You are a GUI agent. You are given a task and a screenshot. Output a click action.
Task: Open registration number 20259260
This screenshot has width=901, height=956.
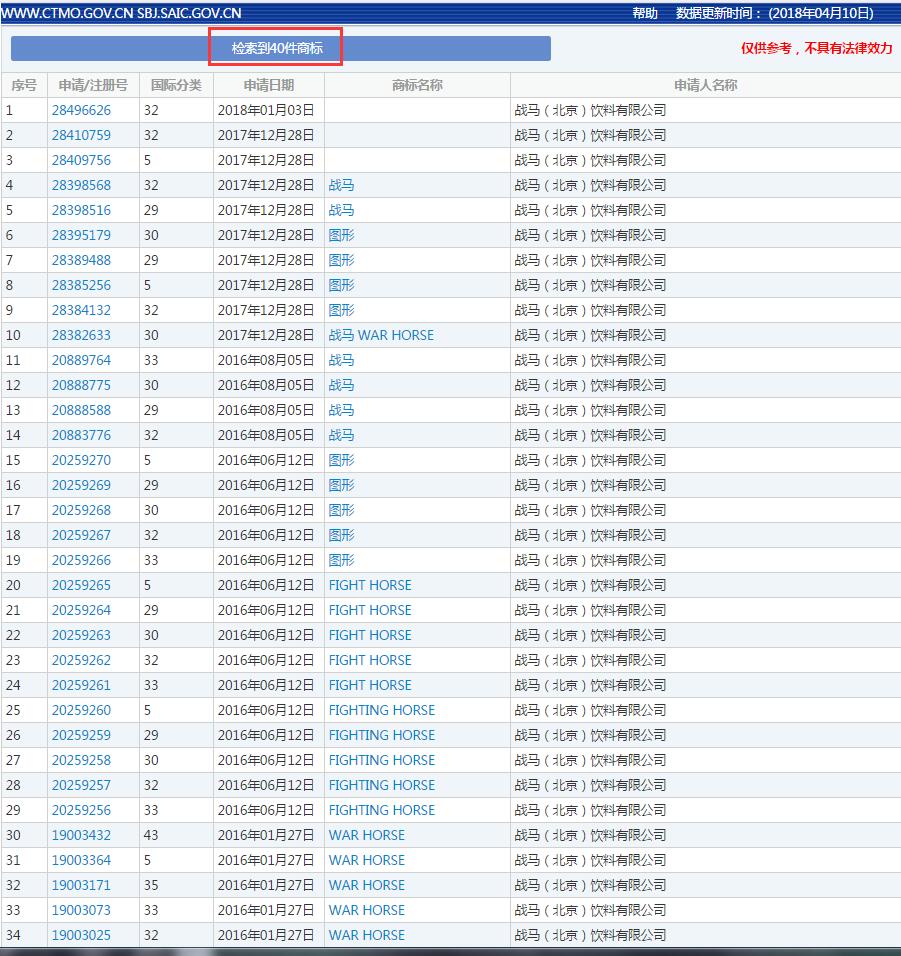(x=81, y=710)
